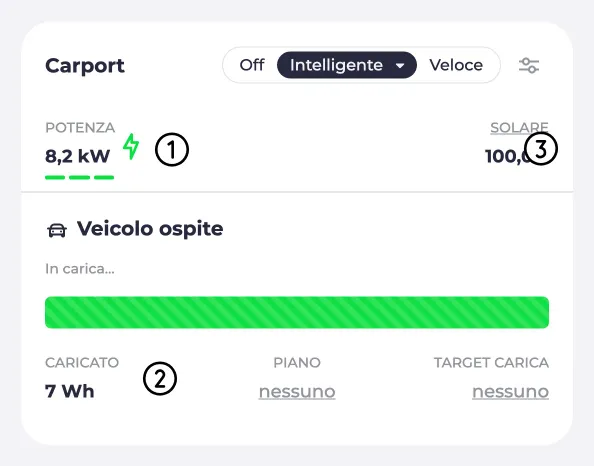
Task: Open the Veicolo ospite vehicle title
Action: click(150, 229)
